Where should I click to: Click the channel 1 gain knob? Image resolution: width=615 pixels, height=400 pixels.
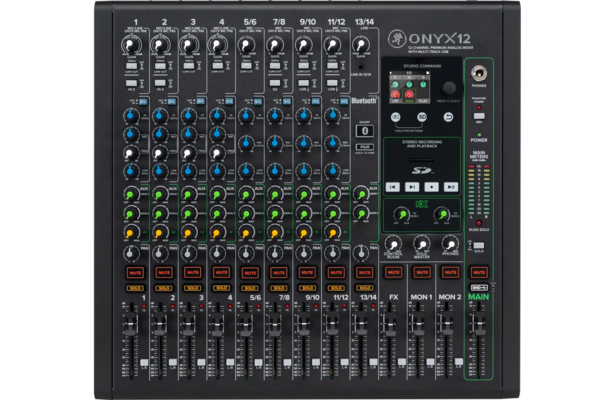tap(131, 44)
